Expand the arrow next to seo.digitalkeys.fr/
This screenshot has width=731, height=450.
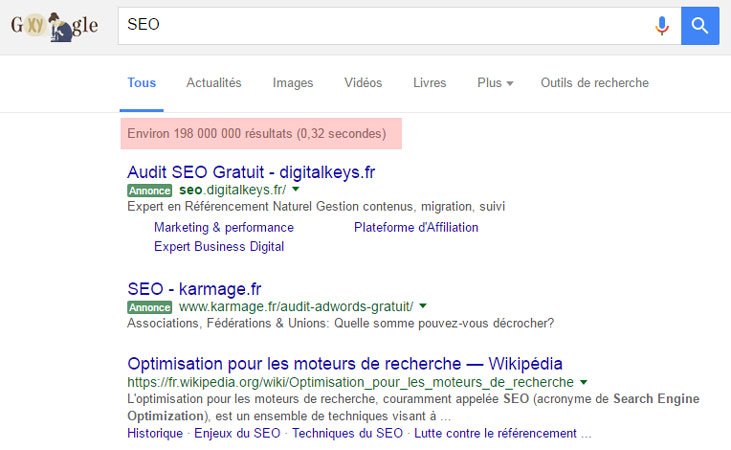pyautogui.click(x=296, y=189)
